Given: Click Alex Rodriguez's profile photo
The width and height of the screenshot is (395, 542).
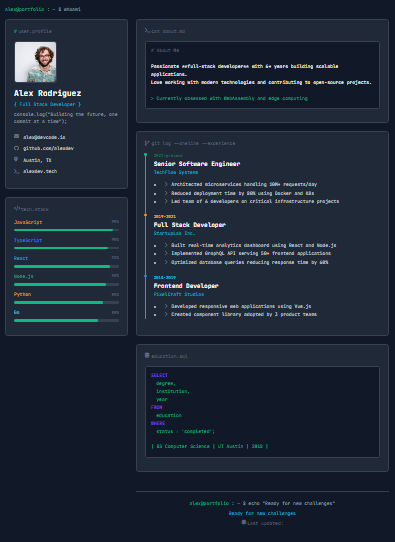Looking at the screenshot, I should [35, 62].
